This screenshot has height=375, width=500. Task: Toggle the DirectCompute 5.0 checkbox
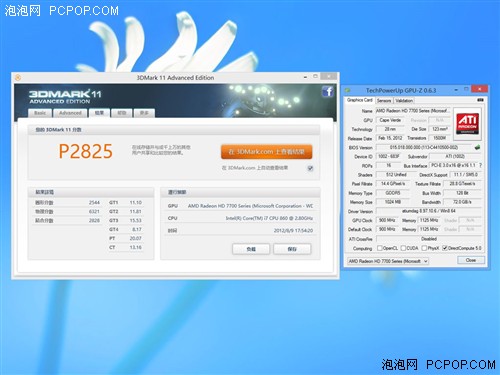coord(445,248)
